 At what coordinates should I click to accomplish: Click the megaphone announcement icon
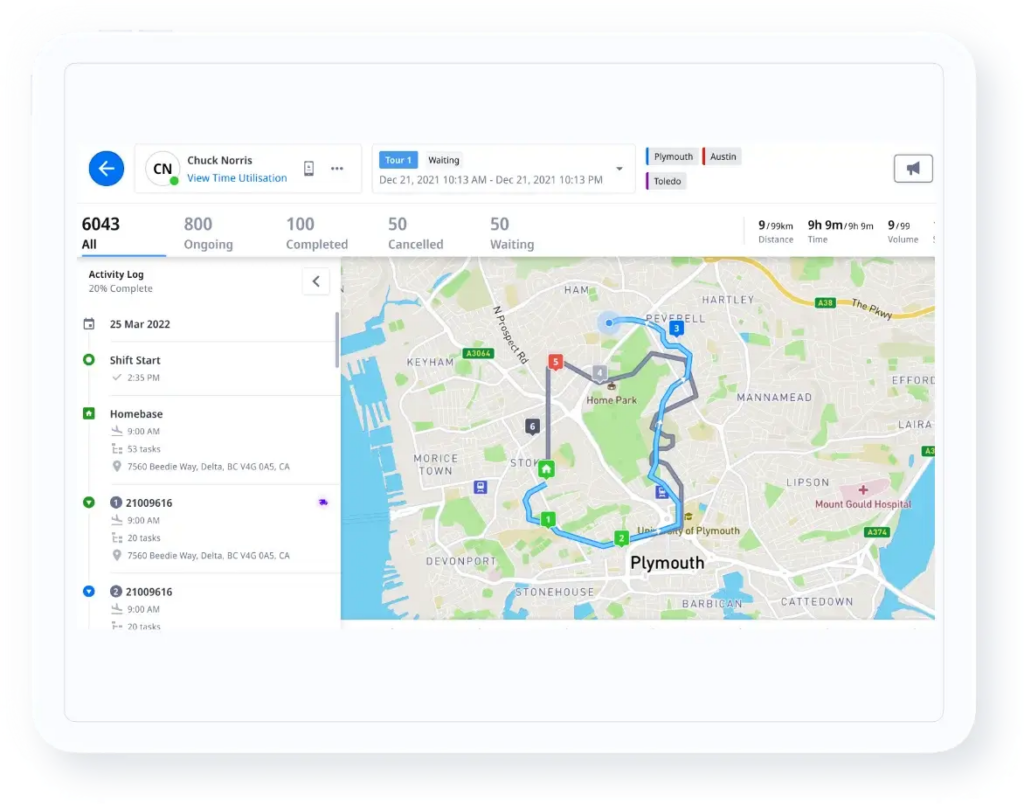[x=913, y=168]
